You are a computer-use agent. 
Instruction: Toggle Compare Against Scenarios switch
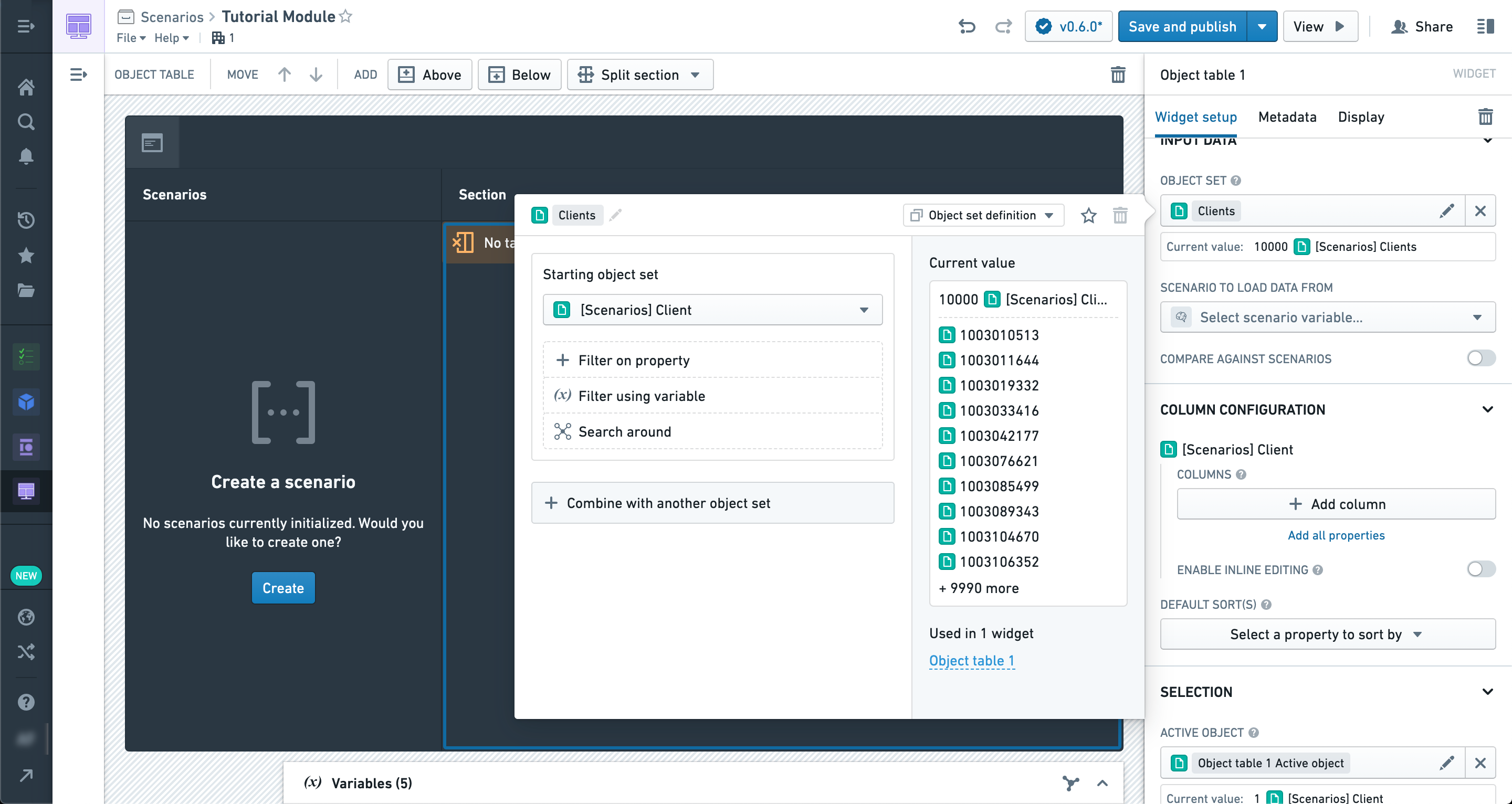tap(1481, 358)
